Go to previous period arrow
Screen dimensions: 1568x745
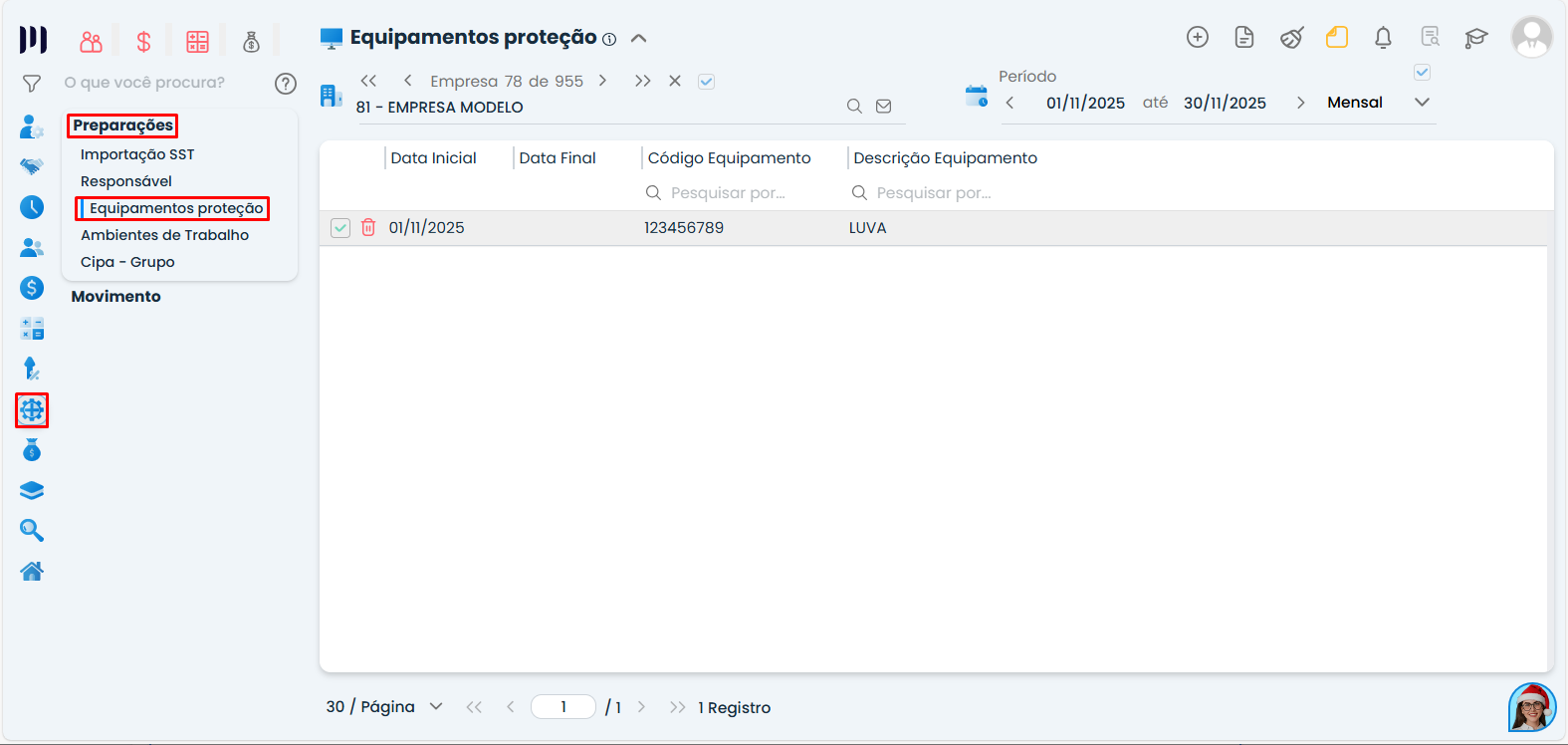click(x=1009, y=103)
